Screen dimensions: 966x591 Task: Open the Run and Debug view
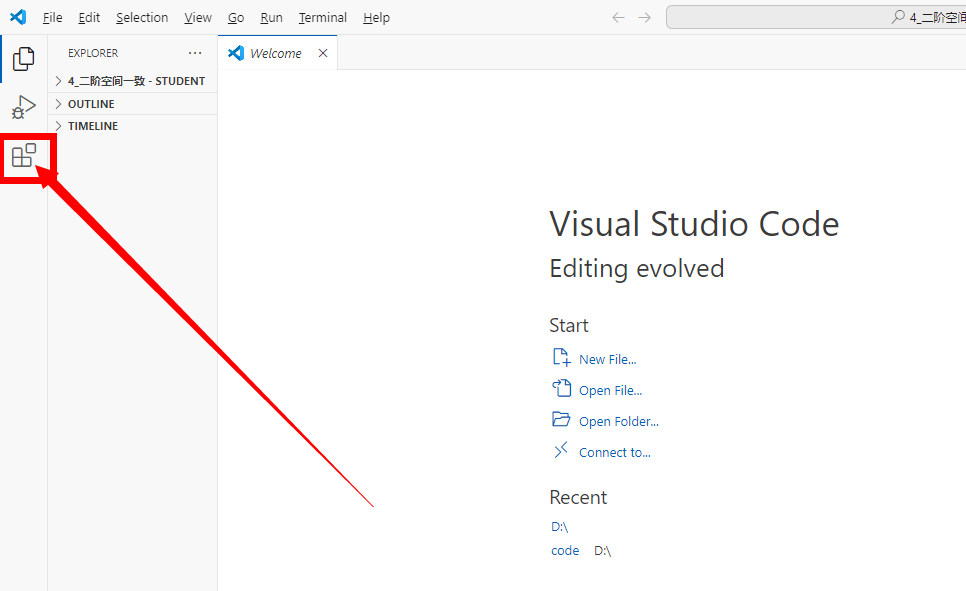23,107
